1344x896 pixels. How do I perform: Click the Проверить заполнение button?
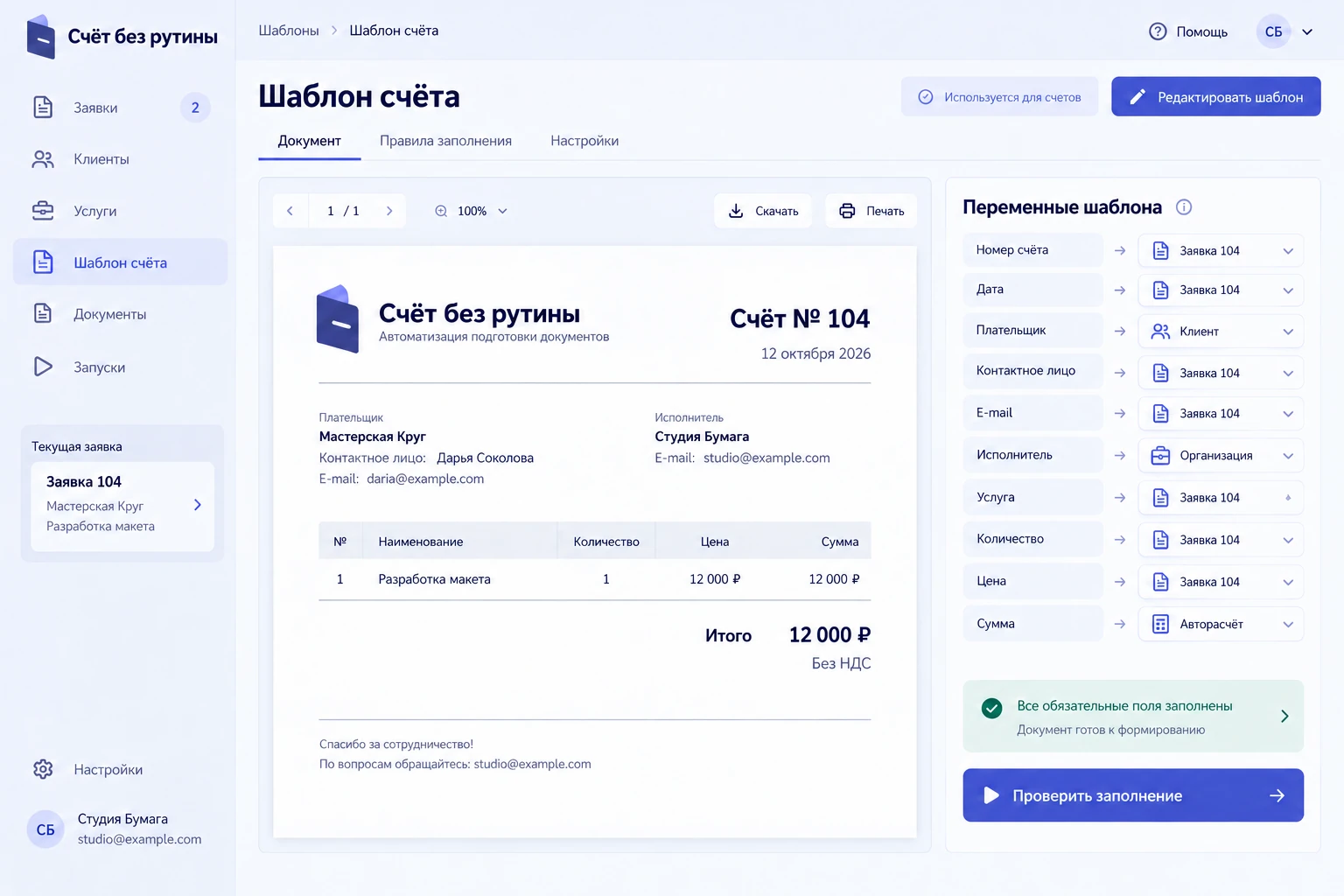click(1133, 795)
